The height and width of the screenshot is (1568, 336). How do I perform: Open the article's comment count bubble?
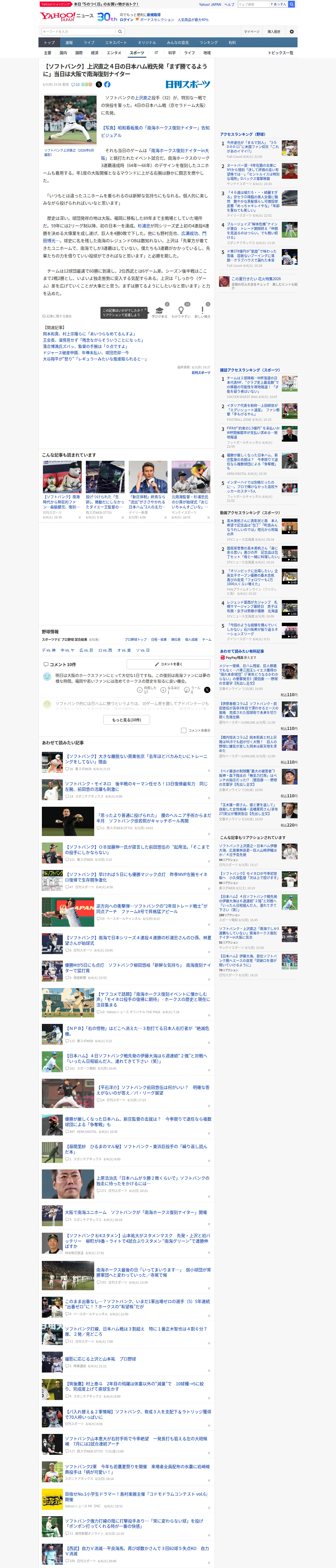76,85
